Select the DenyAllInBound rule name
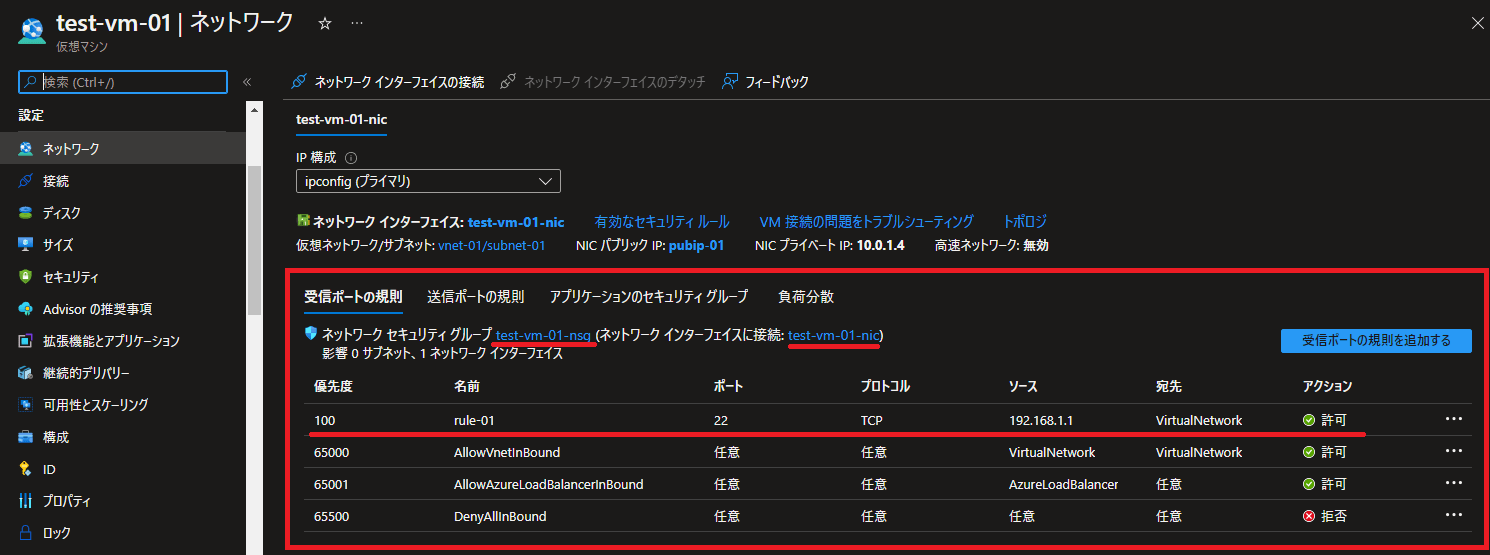This screenshot has height=555, width=1490. tap(500, 516)
